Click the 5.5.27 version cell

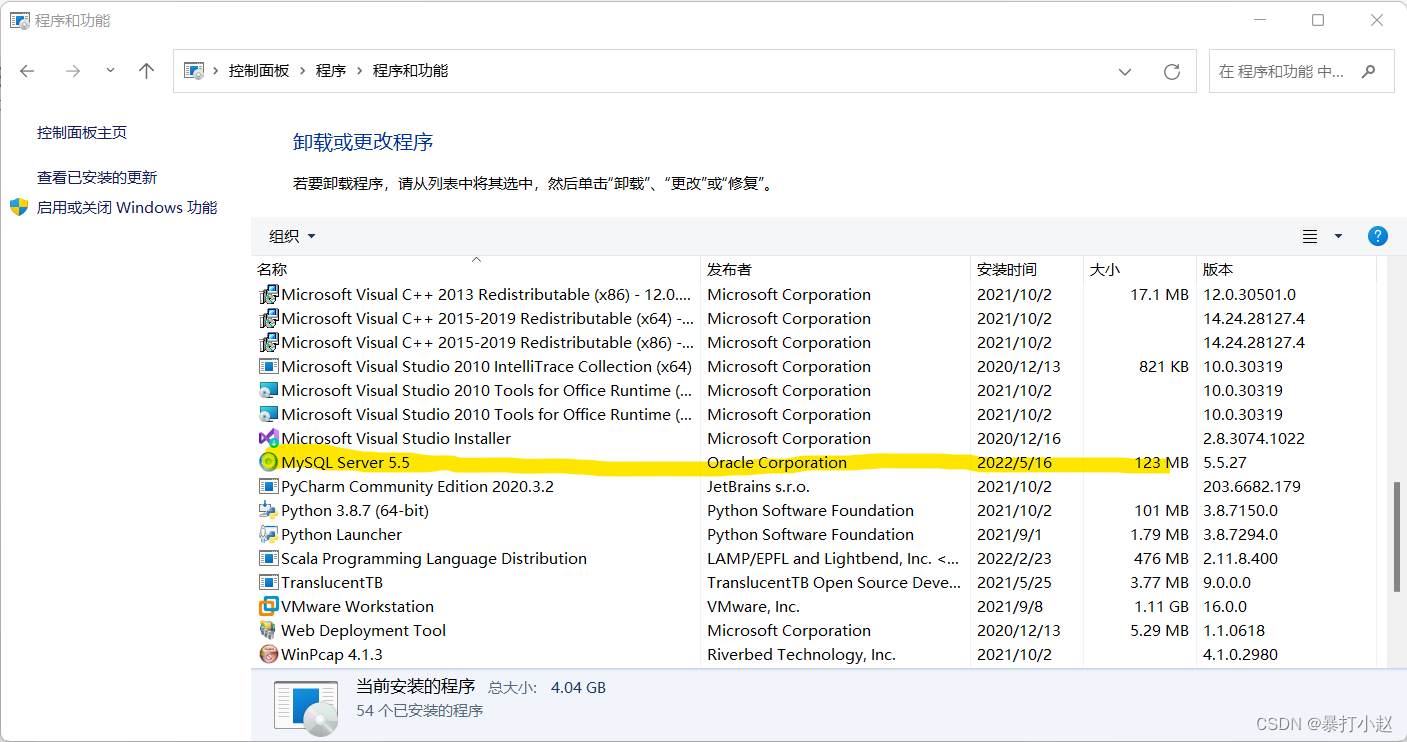coord(1226,463)
